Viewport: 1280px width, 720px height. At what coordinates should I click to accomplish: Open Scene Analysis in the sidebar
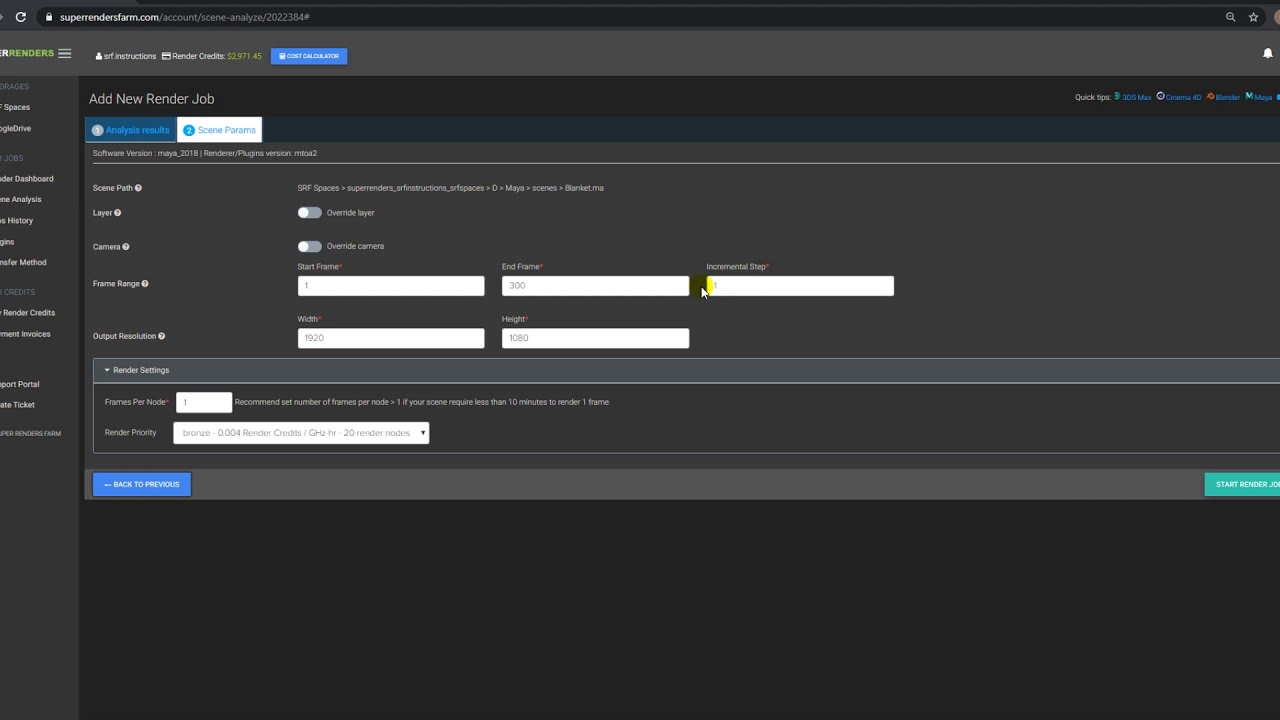(x=21, y=200)
